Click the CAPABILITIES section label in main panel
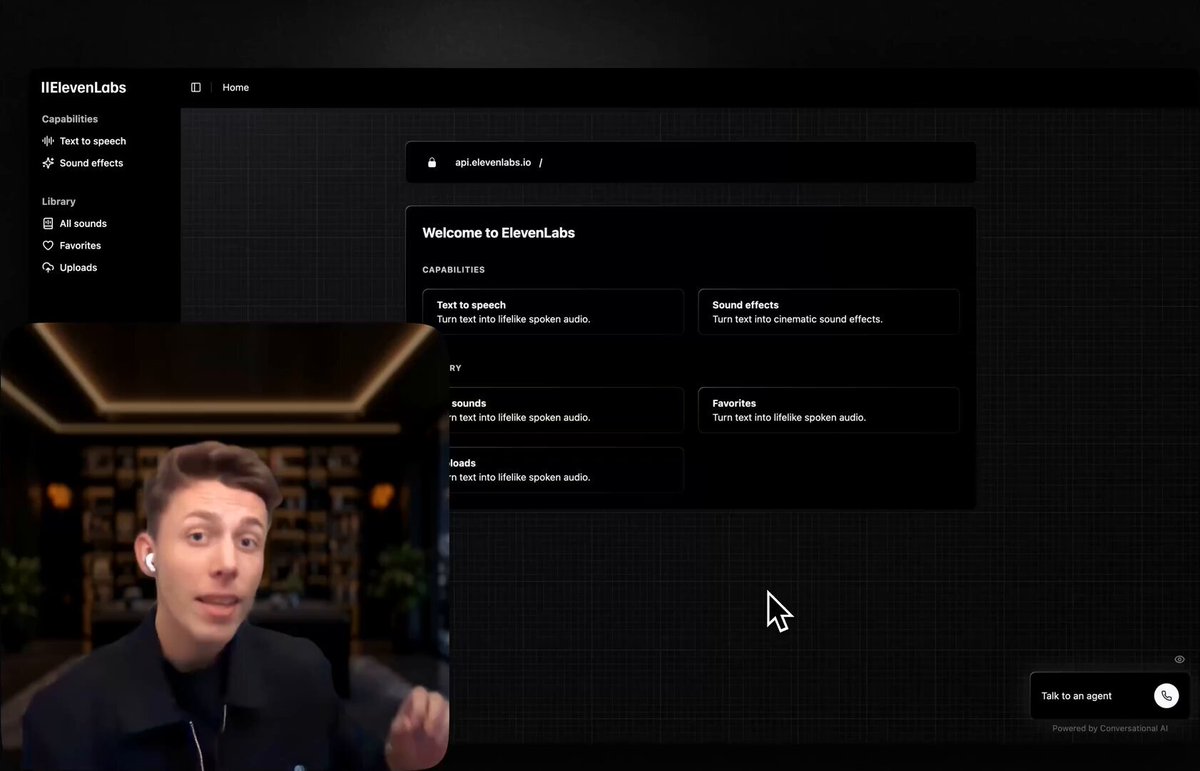Viewport: 1200px width, 771px height. [453, 270]
